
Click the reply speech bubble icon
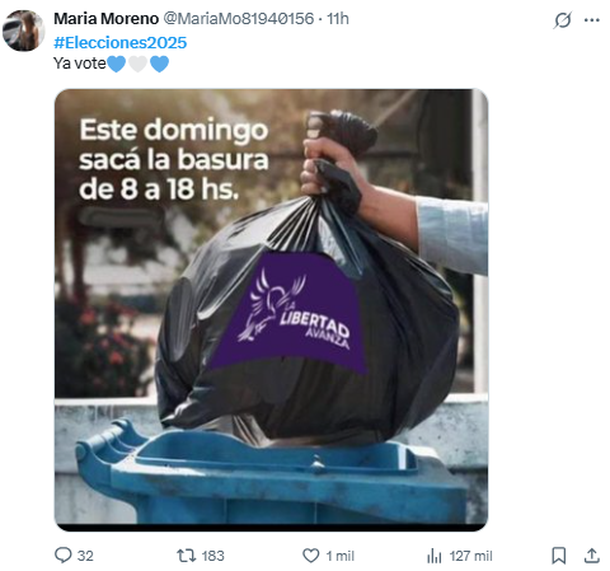click(63, 555)
